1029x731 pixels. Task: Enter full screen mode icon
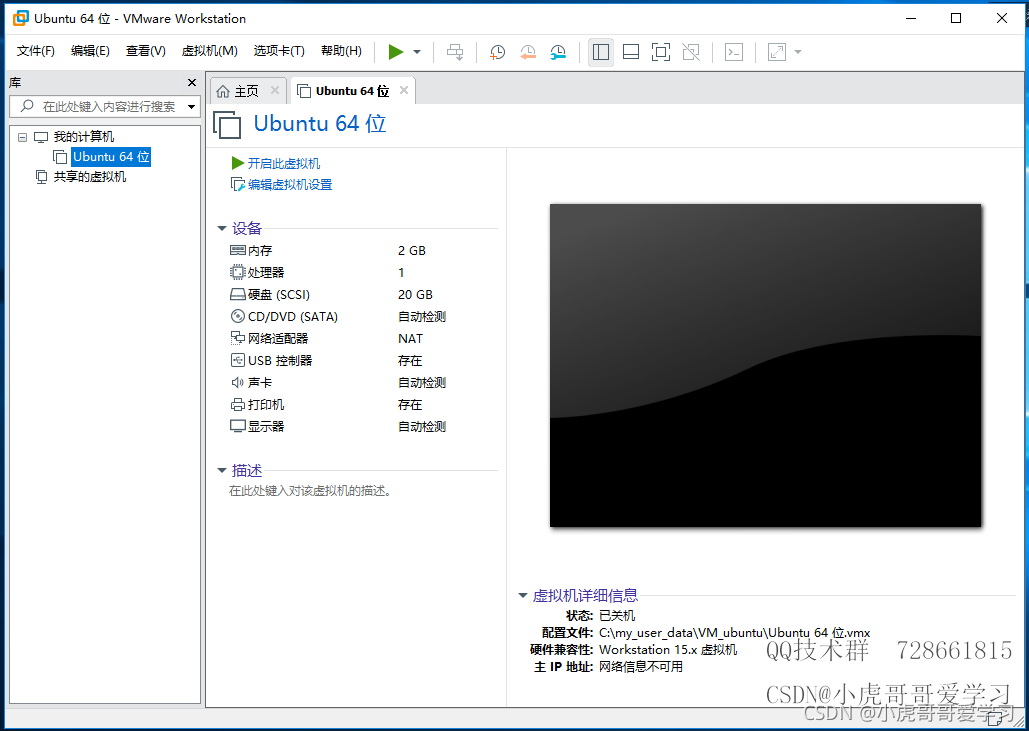(661, 52)
